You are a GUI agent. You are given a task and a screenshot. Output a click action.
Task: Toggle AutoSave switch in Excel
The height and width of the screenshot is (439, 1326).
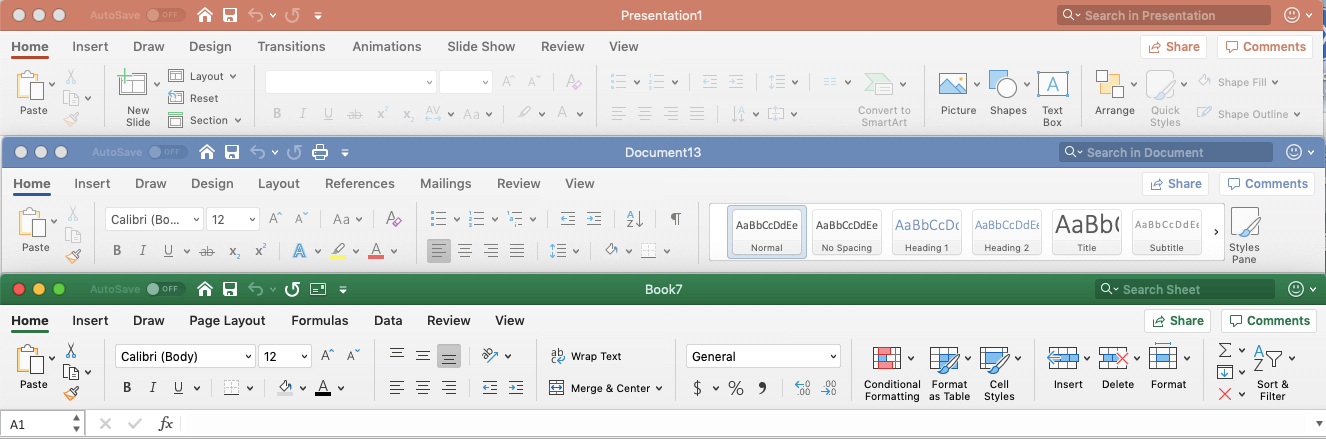165,289
